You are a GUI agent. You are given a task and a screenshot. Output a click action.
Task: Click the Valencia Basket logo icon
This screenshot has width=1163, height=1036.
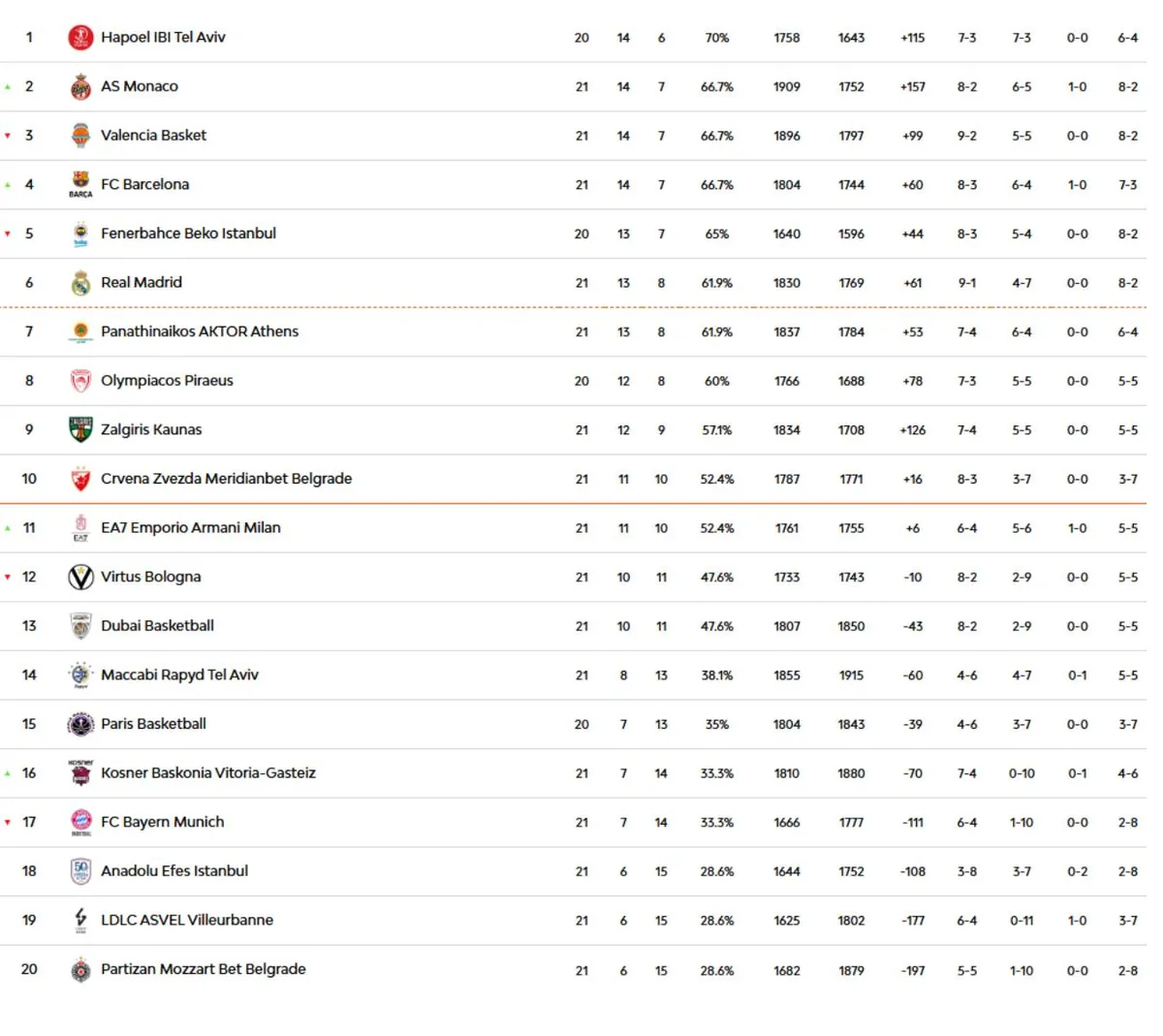click(80, 136)
